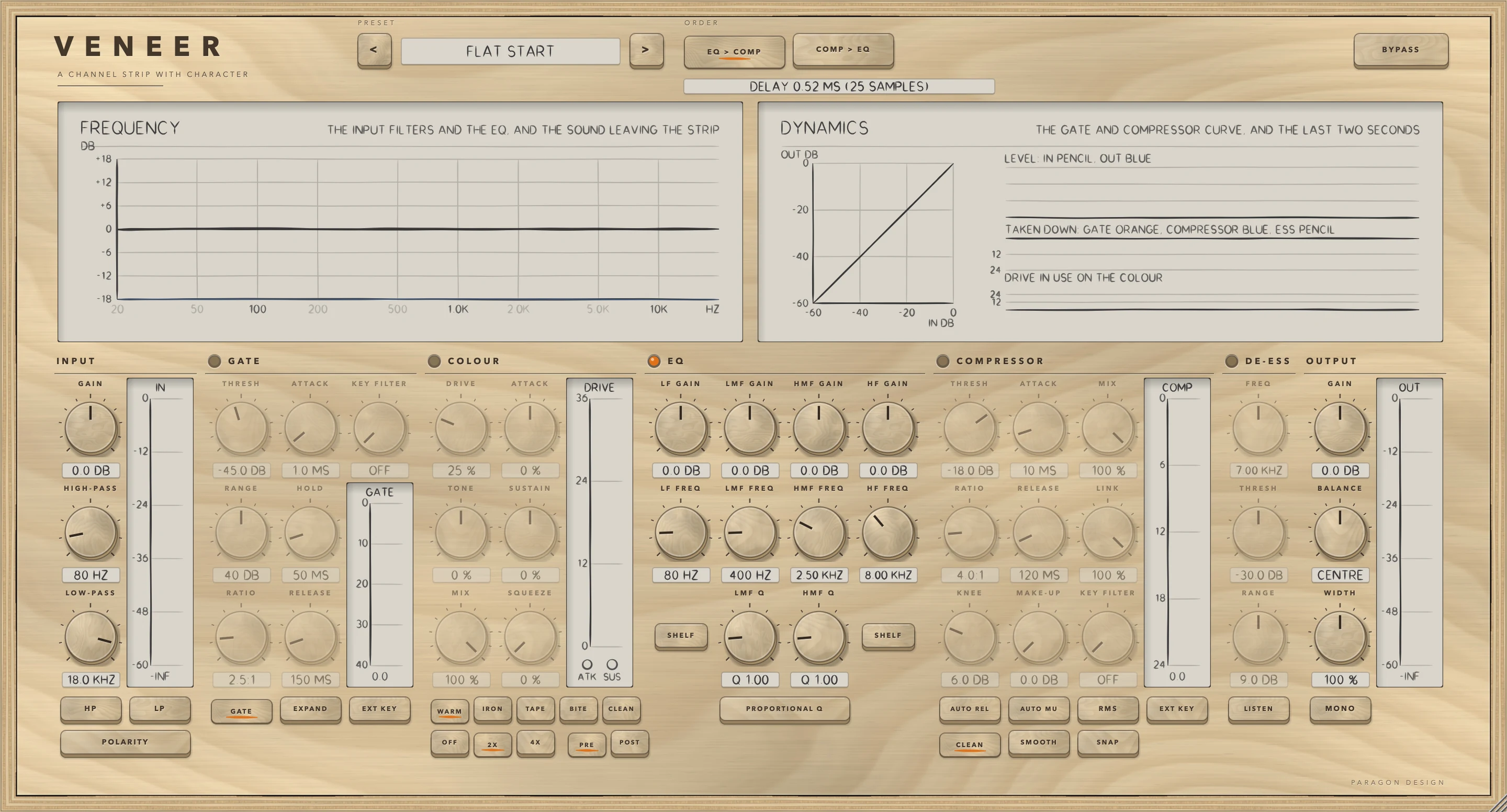Select the SMOOTH compressor character

pos(1038,742)
